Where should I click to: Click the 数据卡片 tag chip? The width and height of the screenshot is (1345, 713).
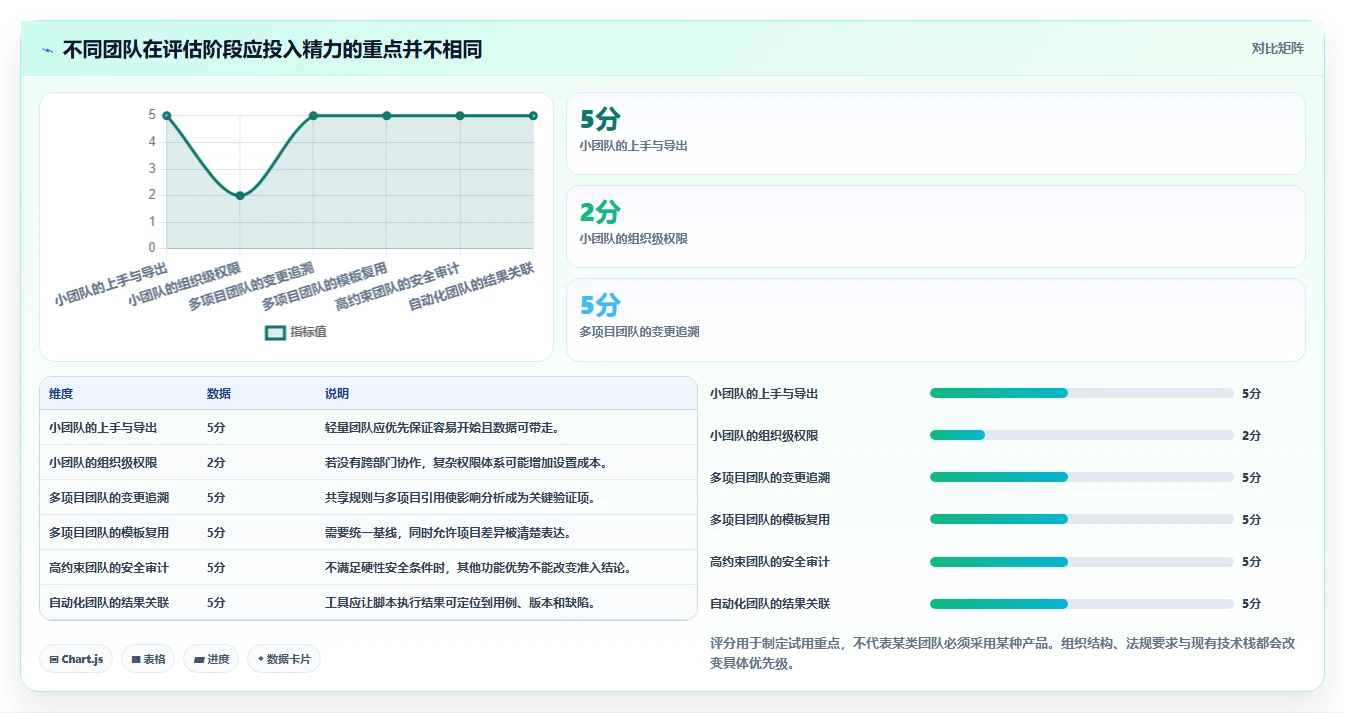pos(284,659)
